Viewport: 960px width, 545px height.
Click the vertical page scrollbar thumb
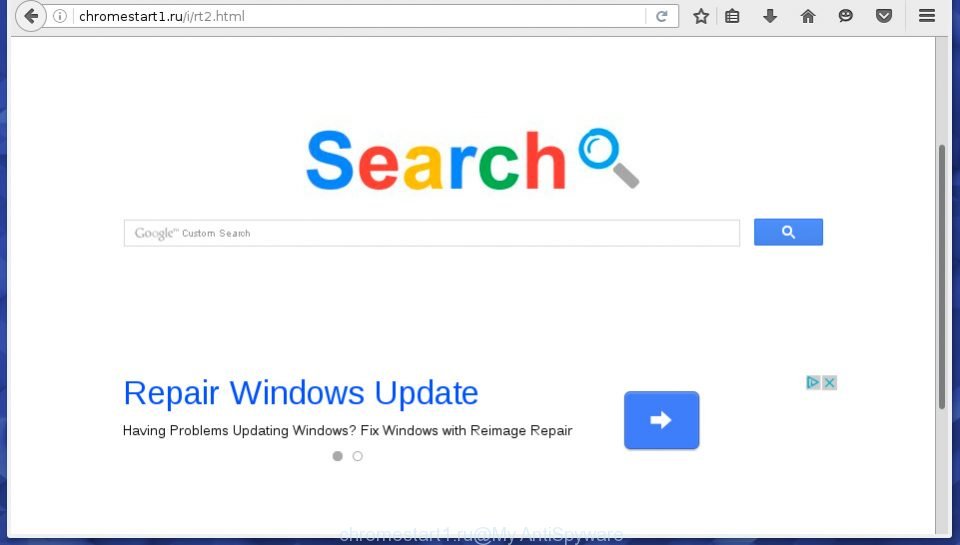tap(942, 277)
